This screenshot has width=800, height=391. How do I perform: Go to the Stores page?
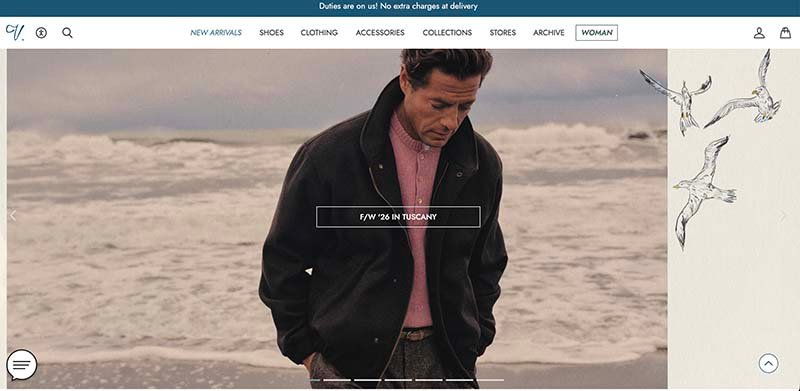(x=503, y=33)
